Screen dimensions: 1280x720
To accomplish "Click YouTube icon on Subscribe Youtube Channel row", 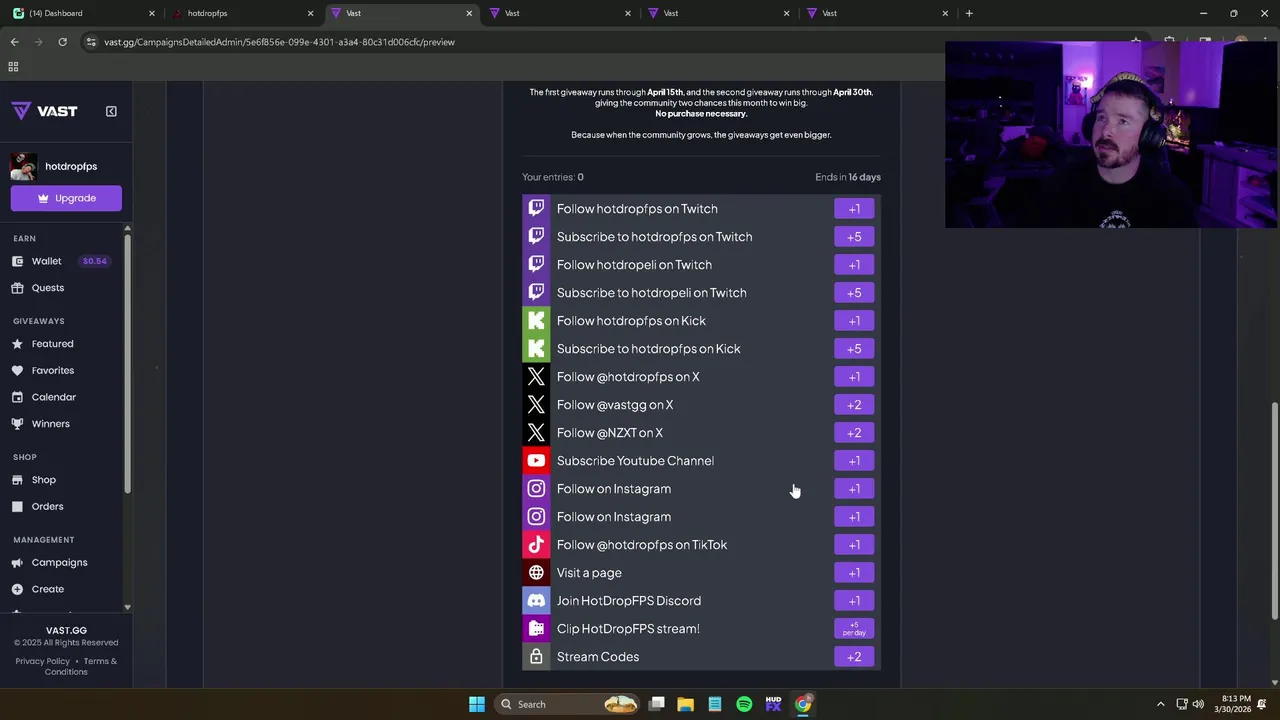I will [536, 461].
